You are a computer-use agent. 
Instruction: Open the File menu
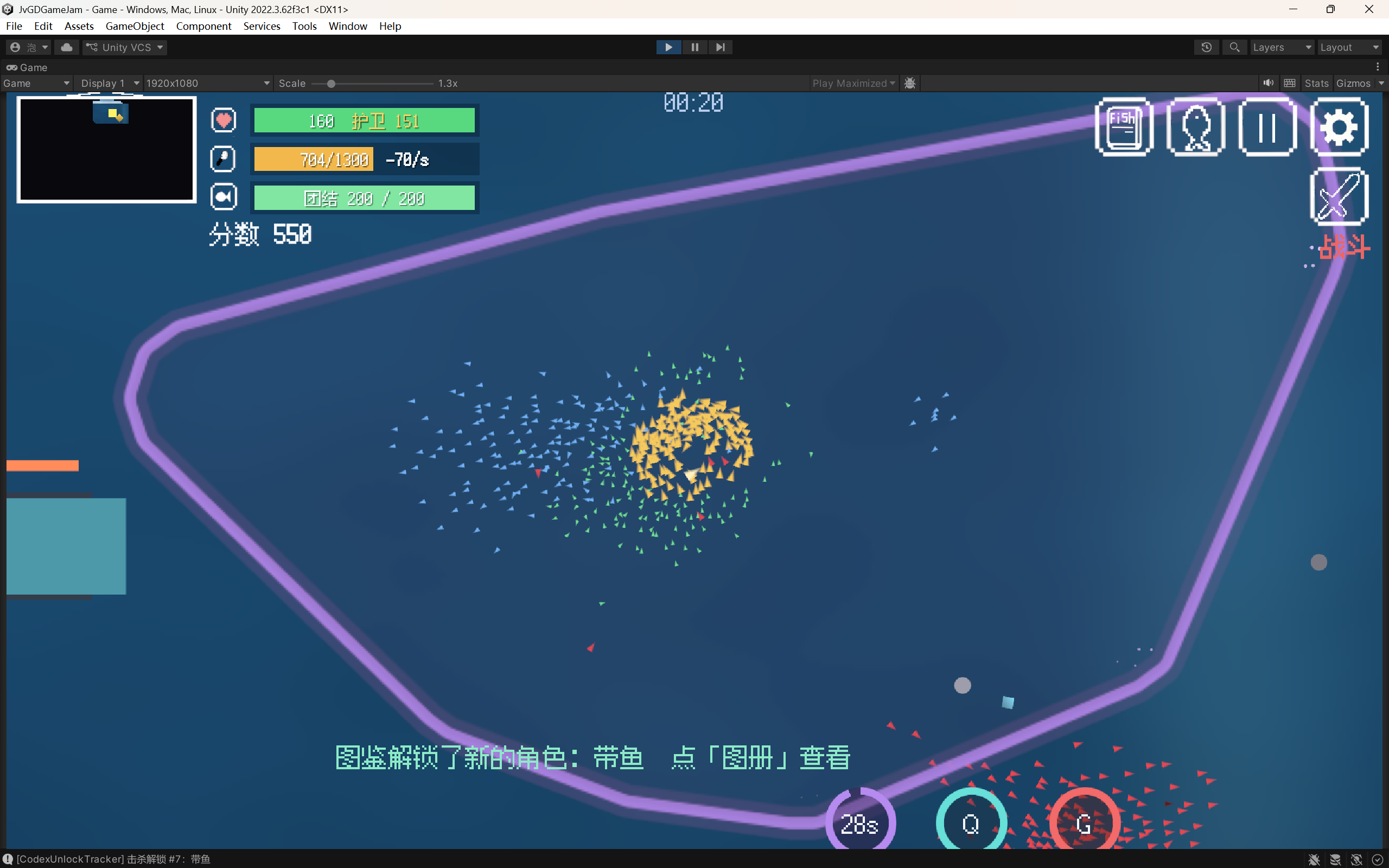(x=14, y=26)
